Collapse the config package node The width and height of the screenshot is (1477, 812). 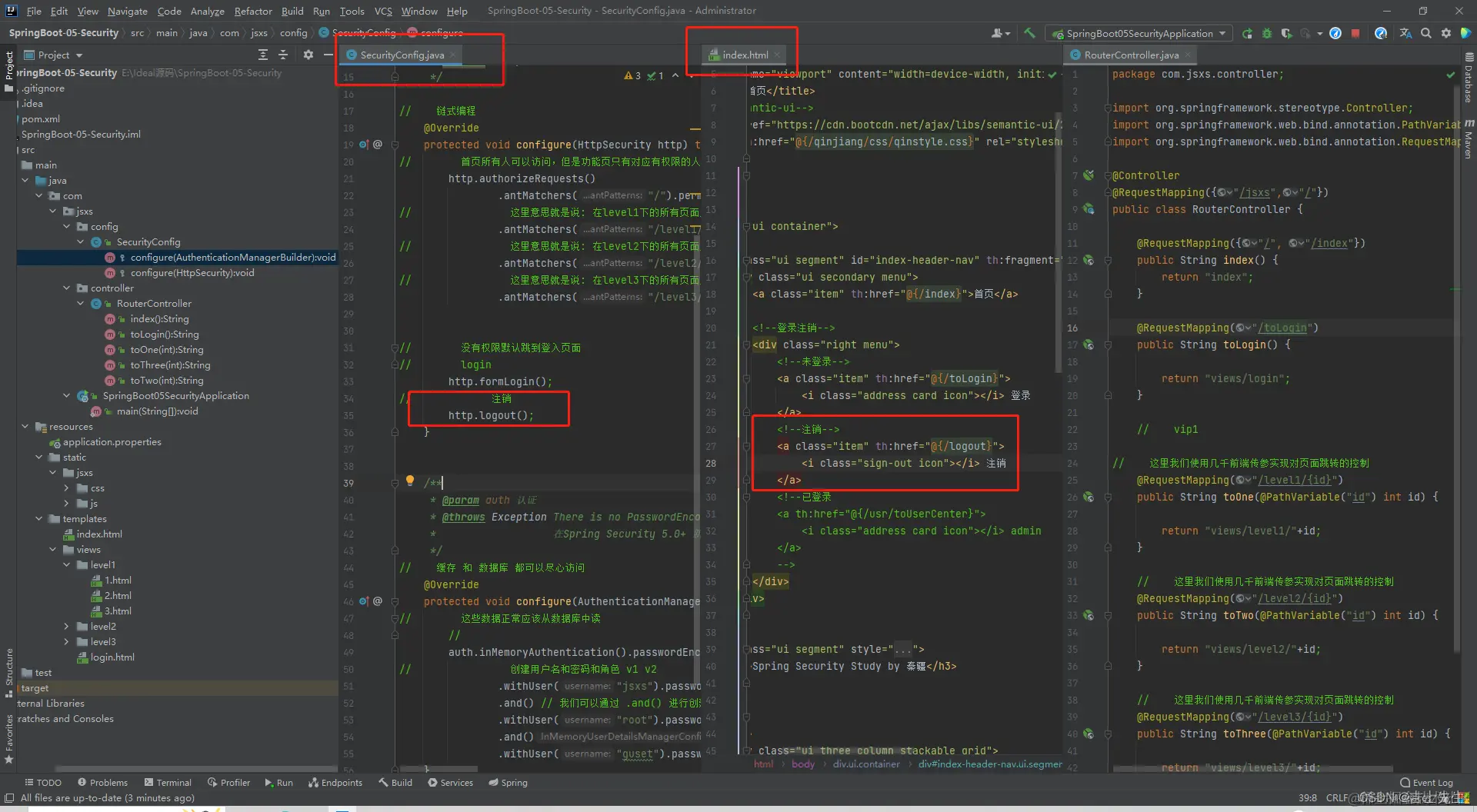67,227
